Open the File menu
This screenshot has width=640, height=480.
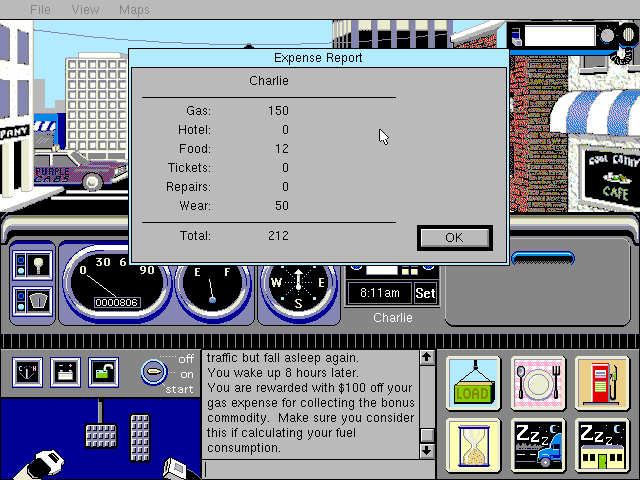[x=40, y=9]
